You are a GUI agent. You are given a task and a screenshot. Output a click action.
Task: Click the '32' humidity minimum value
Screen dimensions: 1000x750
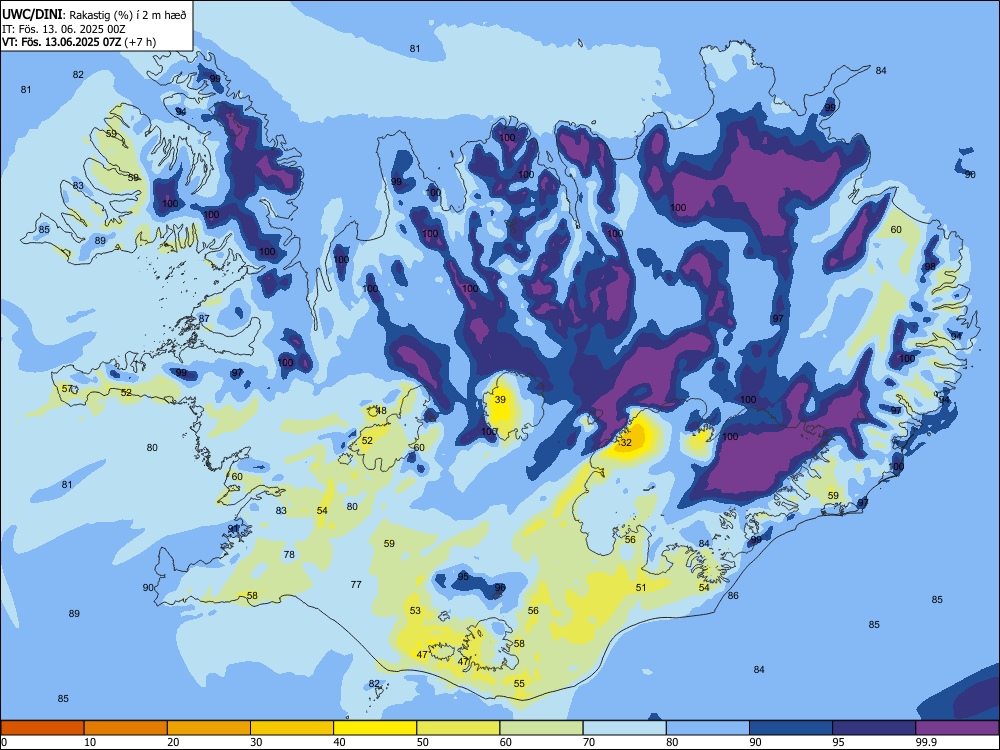tap(626, 442)
